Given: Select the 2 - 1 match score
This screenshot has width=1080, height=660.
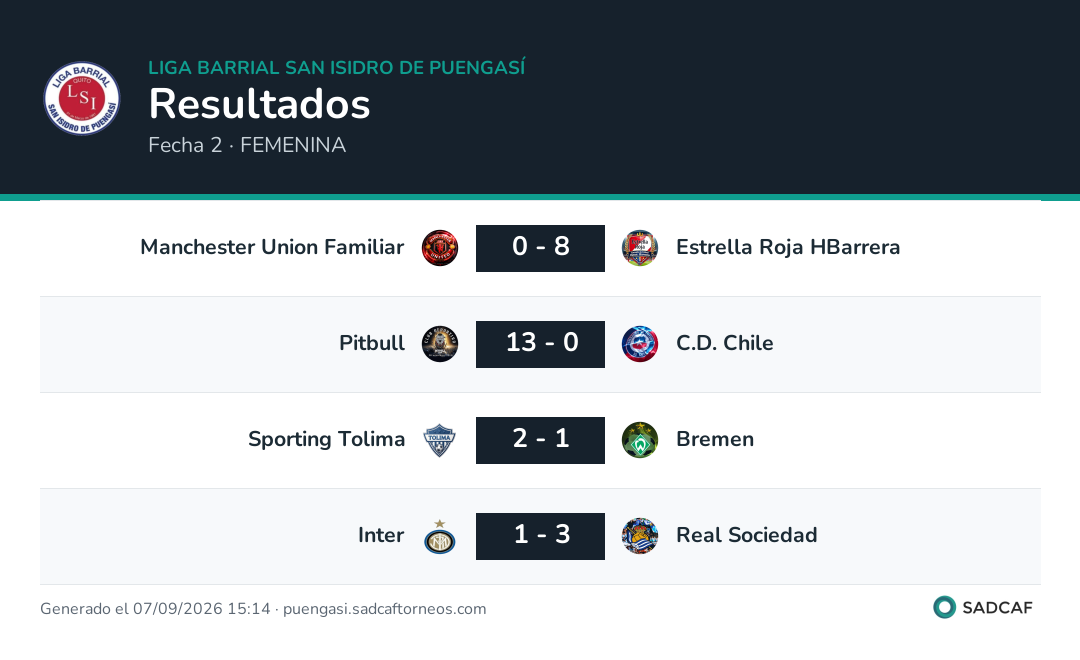Looking at the screenshot, I should 541,440.
